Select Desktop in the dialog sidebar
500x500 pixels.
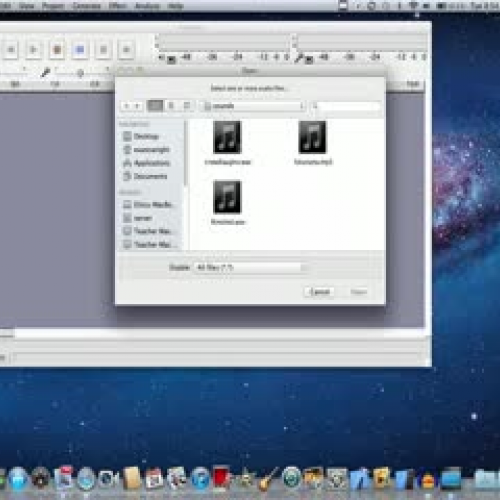pyautogui.click(x=141, y=136)
